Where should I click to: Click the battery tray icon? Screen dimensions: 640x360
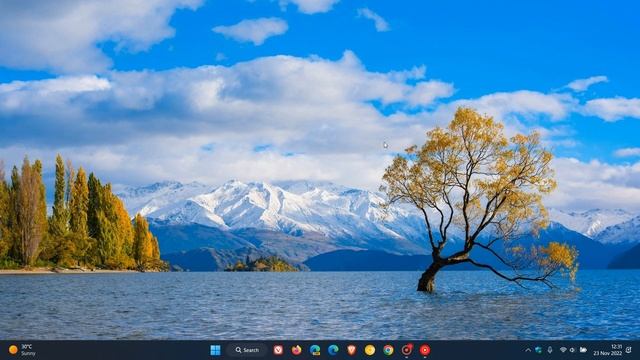point(583,350)
